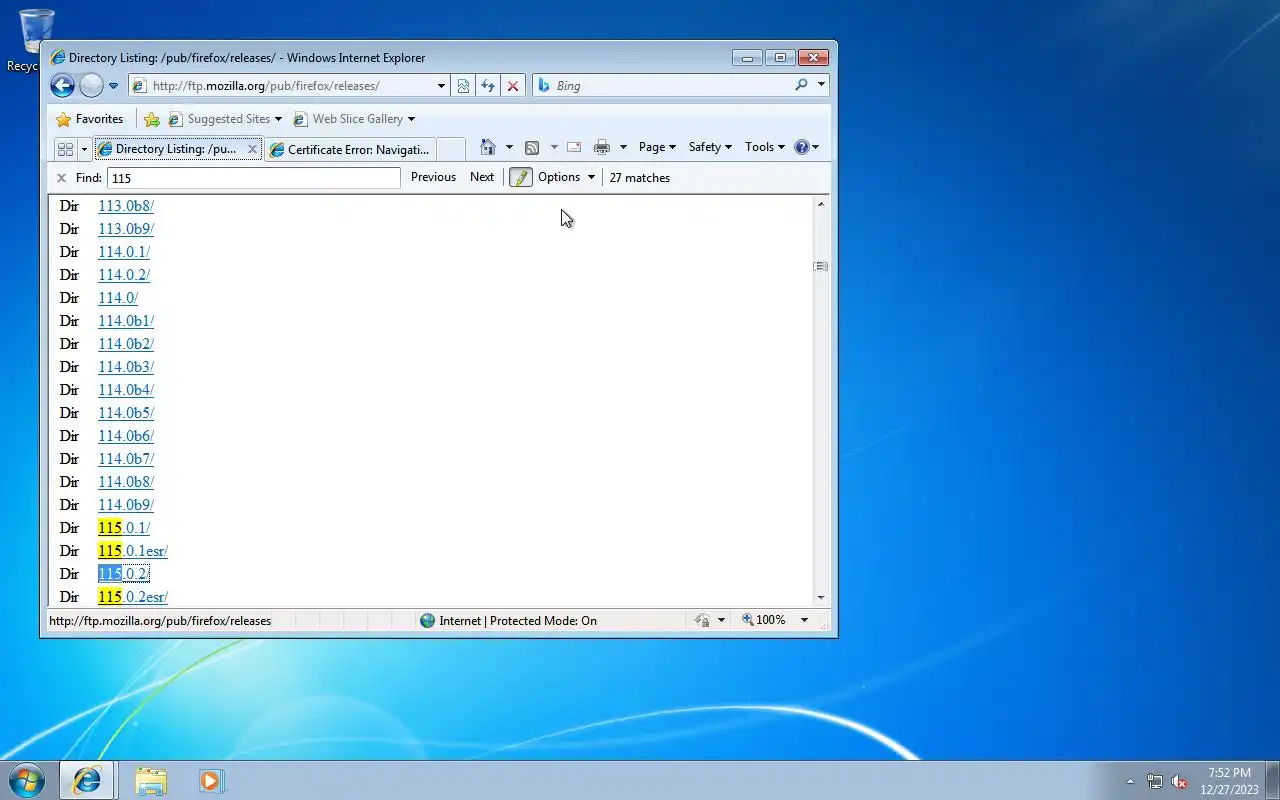
Task: Click the Add to Favorites Bar icon
Action: click(152, 119)
